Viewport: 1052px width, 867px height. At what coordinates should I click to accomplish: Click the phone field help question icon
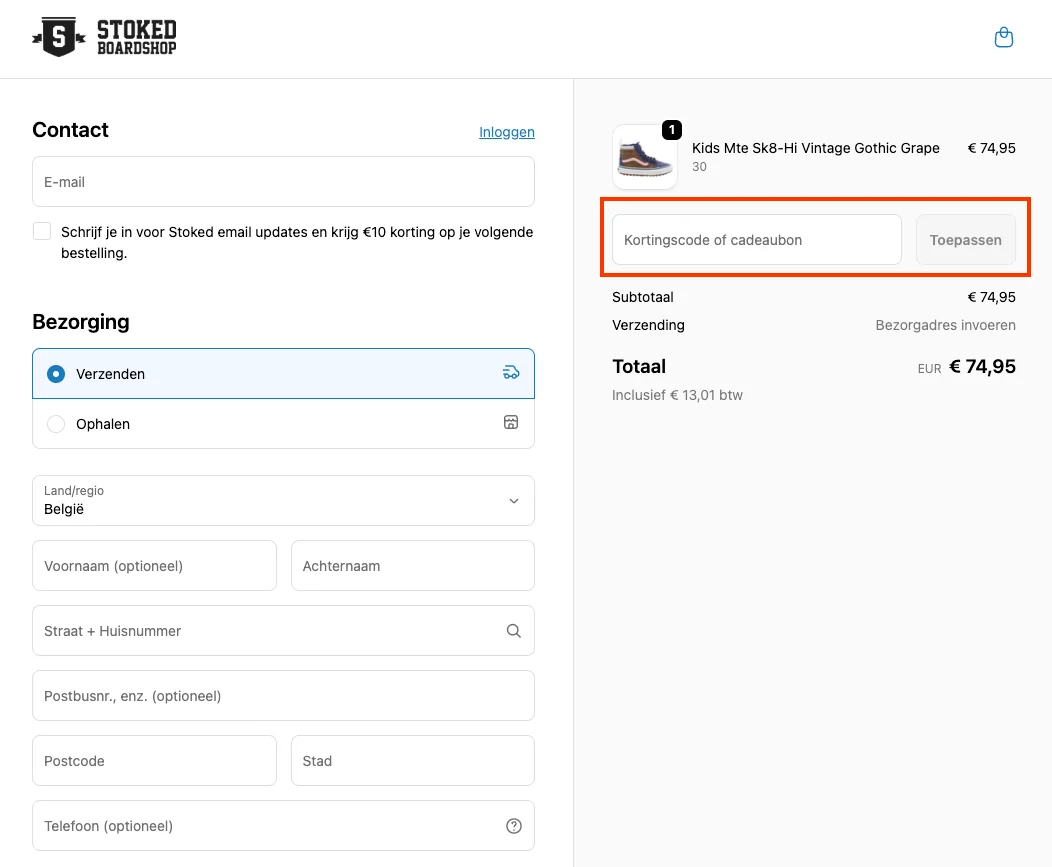click(514, 826)
